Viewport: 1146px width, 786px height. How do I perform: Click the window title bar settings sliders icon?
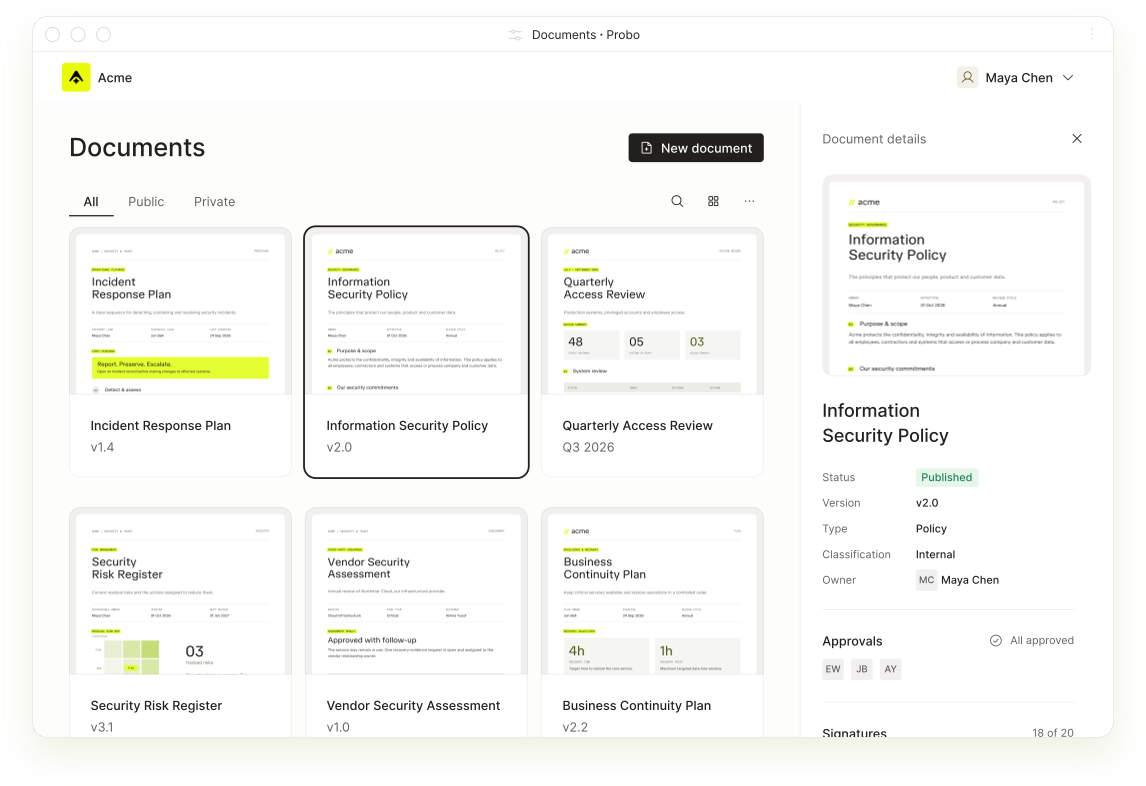click(x=515, y=34)
